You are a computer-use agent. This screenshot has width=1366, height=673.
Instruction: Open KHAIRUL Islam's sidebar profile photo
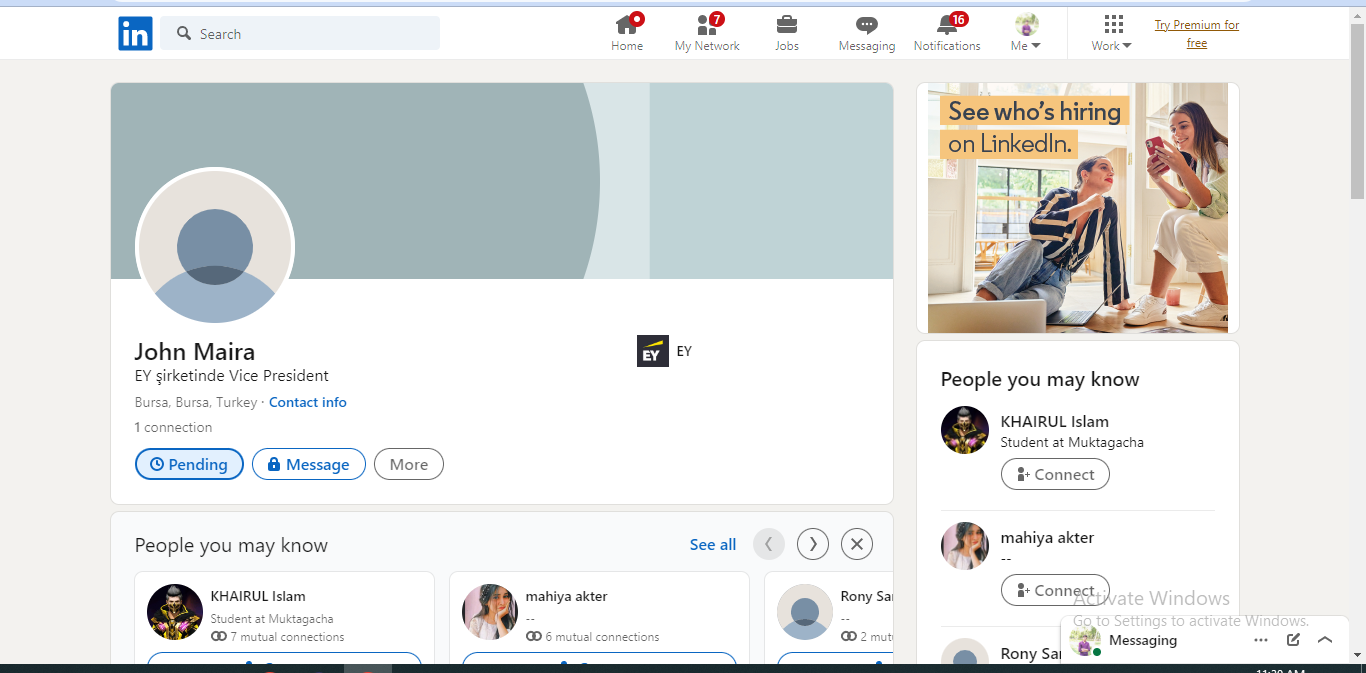pyautogui.click(x=965, y=430)
